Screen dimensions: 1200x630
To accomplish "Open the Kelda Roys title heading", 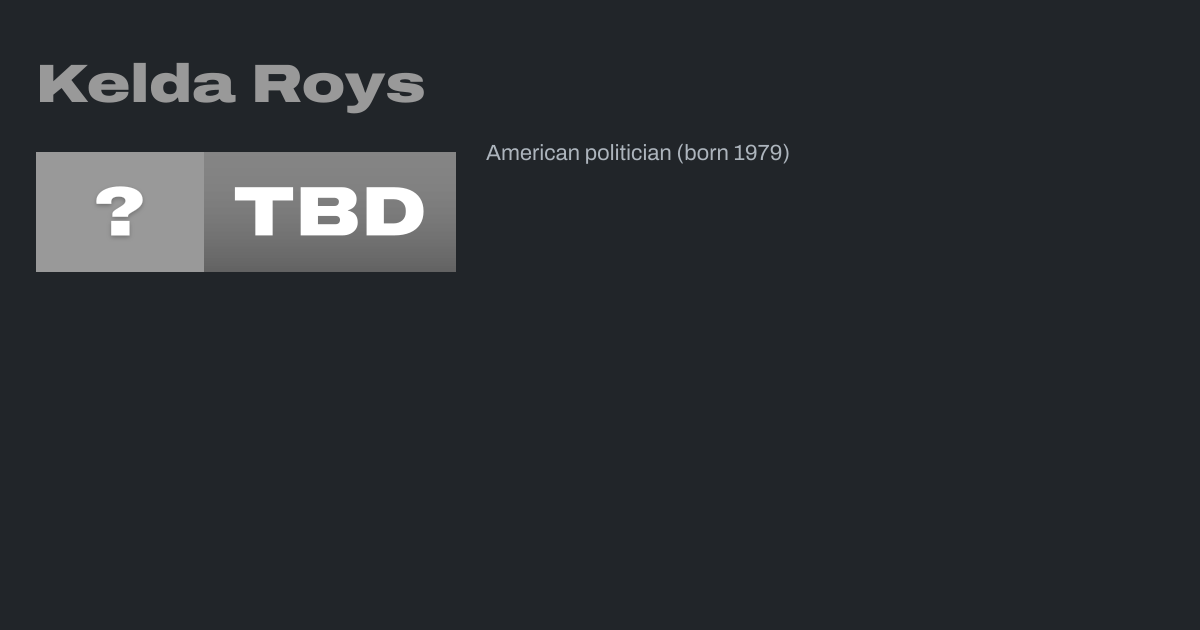I will click(x=231, y=85).
